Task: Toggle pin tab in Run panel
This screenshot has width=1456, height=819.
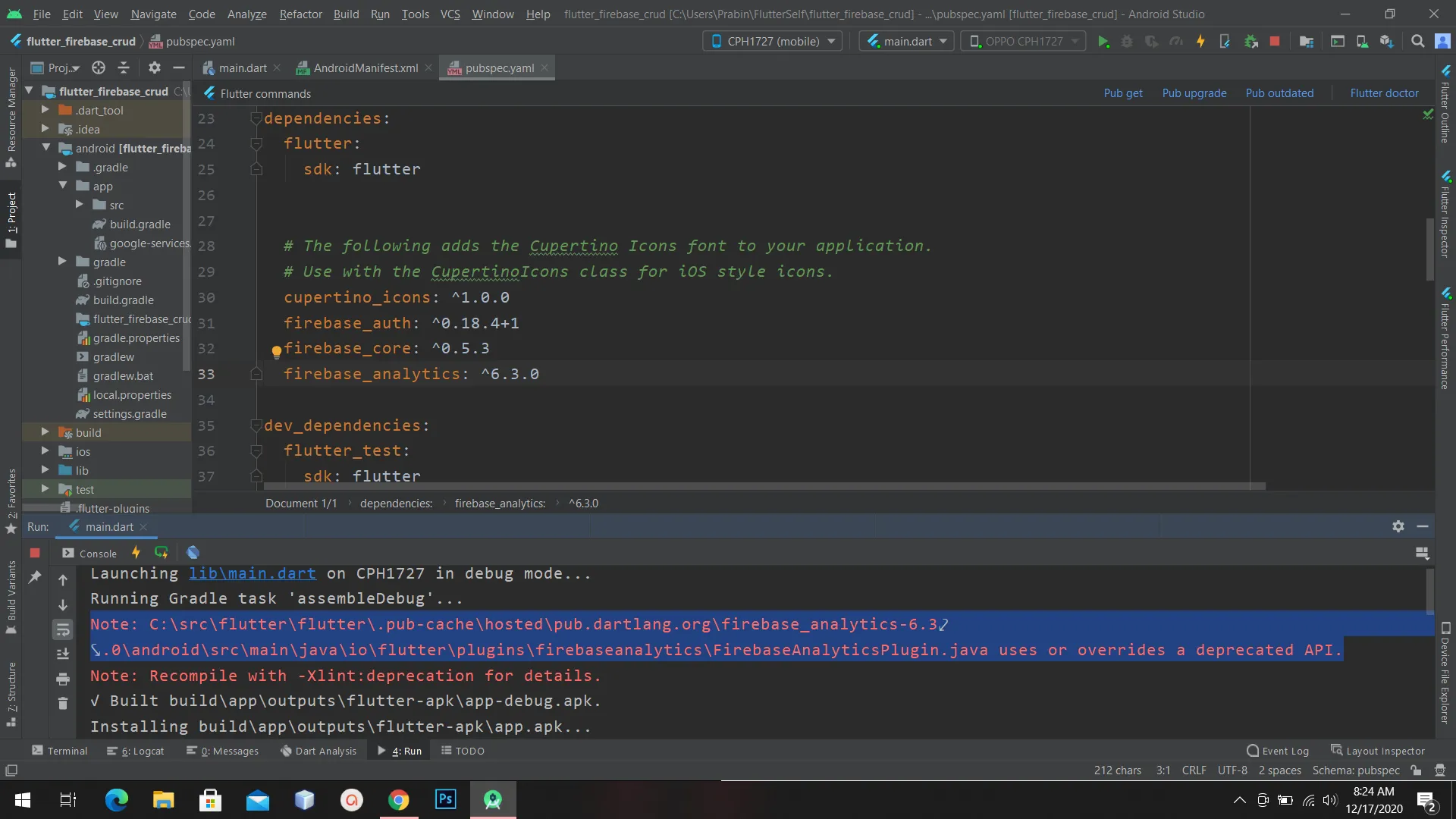Action: click(35, 578)
